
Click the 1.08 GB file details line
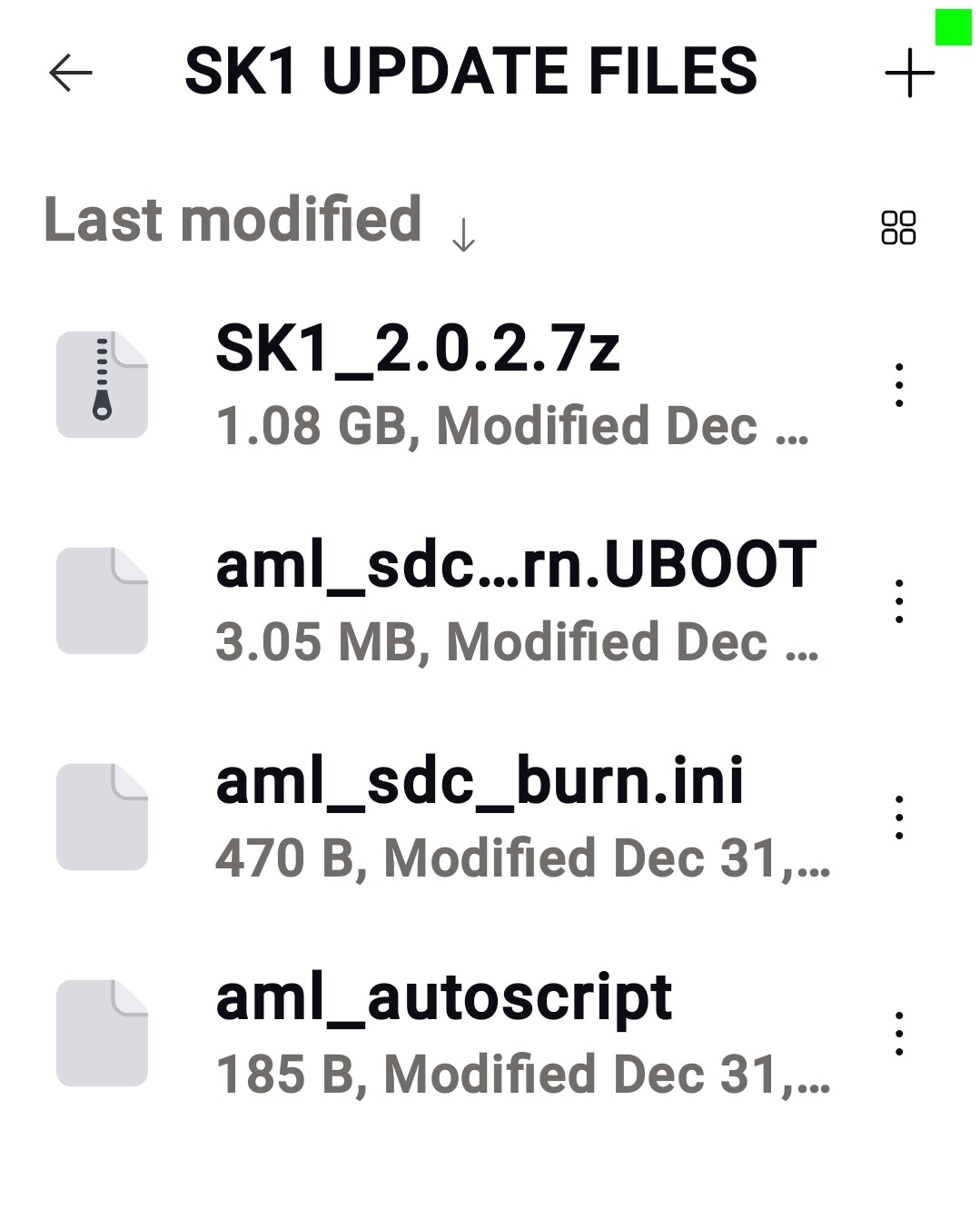pos(511,426)
